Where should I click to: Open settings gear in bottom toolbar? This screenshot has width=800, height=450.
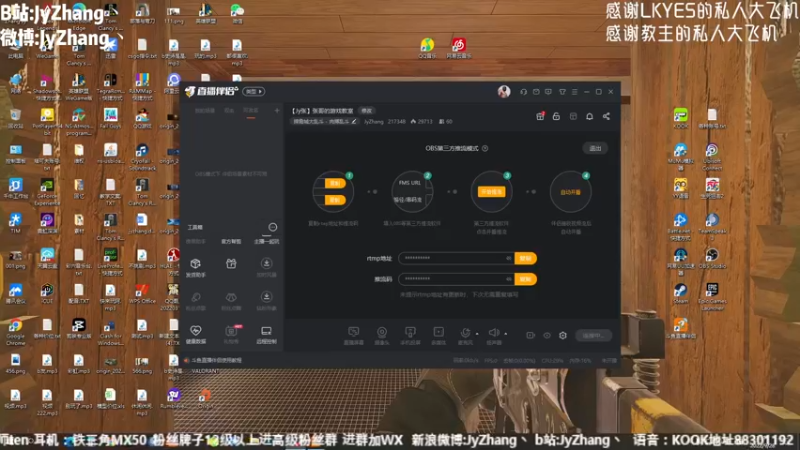click(563, 335)
